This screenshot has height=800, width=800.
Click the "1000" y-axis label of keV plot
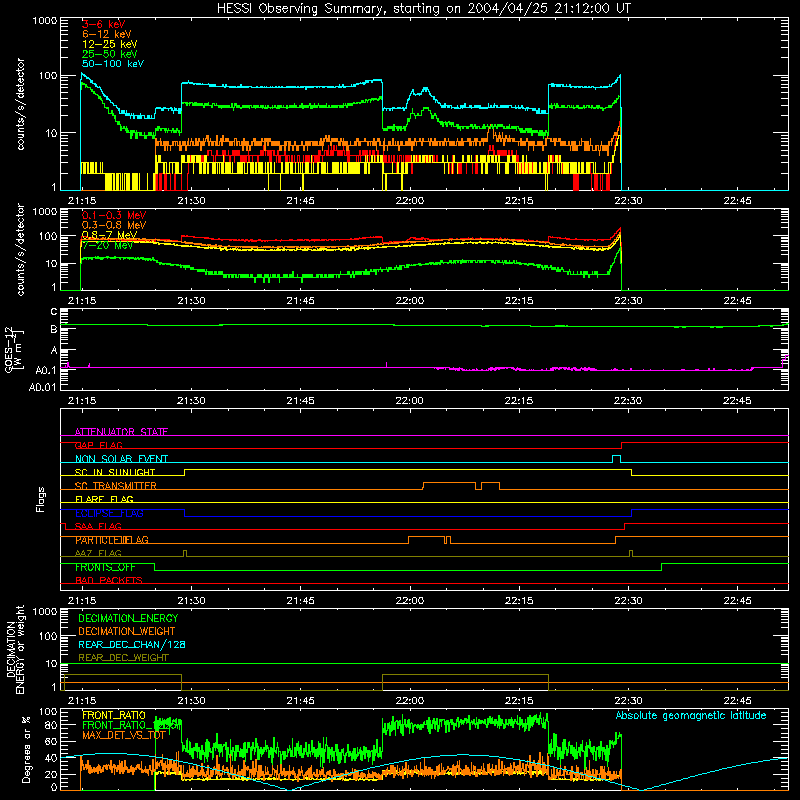pyautogui.click(x=45, y=21)
